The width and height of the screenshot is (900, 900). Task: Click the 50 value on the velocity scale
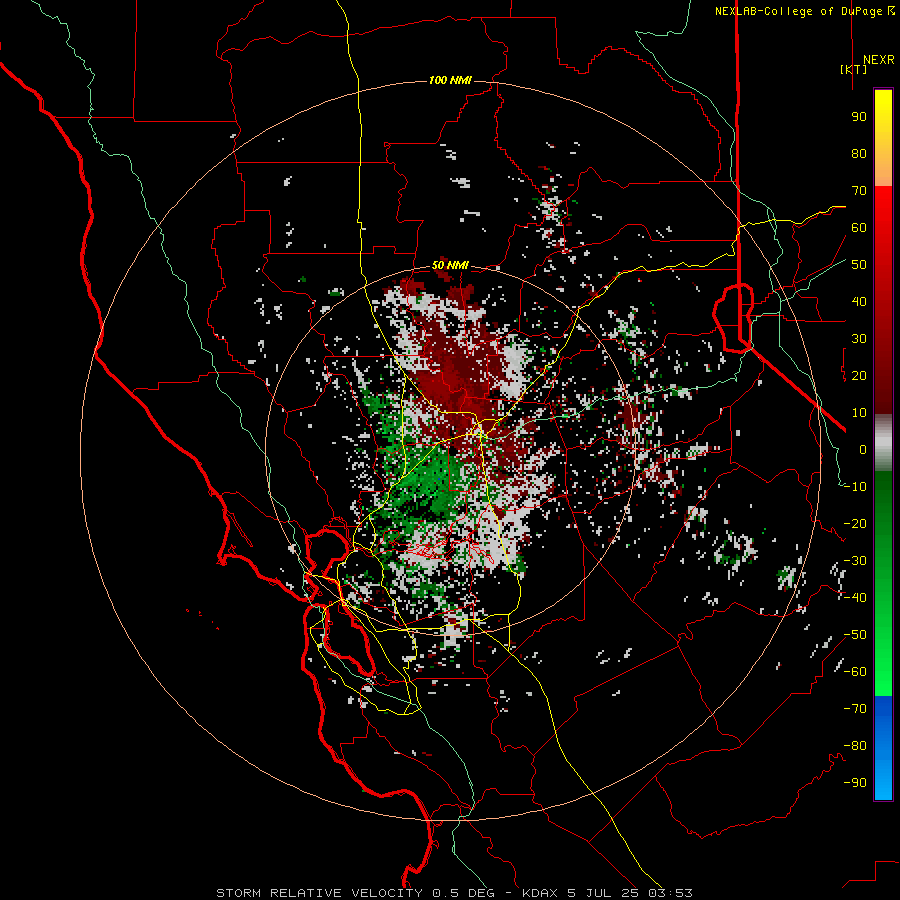[x=859, y=265]
